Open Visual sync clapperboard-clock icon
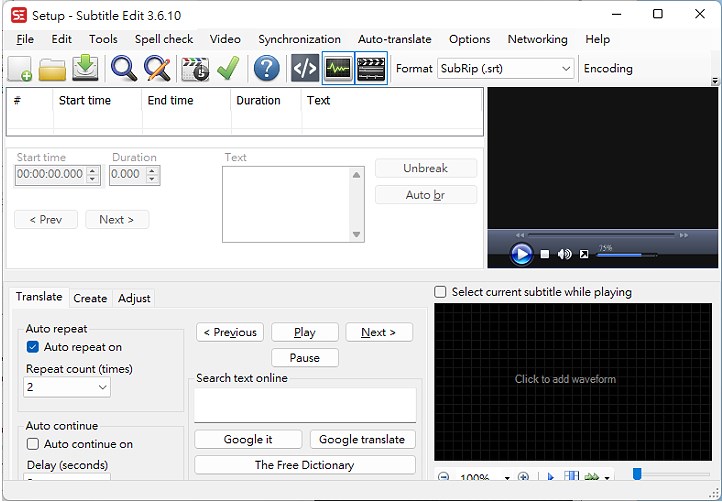Image resolution: width=722 pixels, height=502 pixels. click(195, 69)
